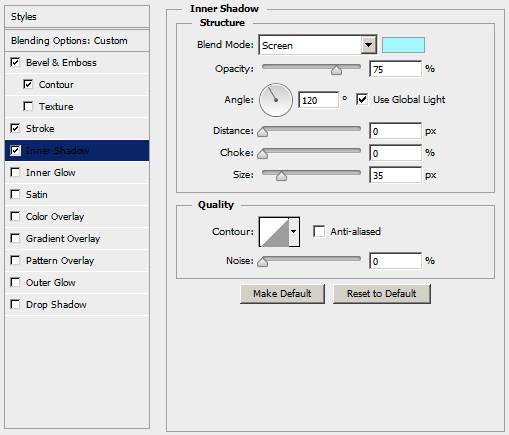Click the Size slider handle
The width and height of the screenshot is (509, 435).
tap(281, 176)
